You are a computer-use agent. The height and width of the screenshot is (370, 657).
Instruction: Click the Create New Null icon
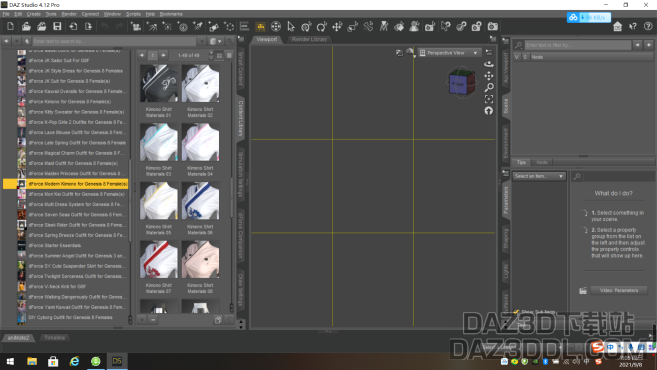click(x=229, y=27)
